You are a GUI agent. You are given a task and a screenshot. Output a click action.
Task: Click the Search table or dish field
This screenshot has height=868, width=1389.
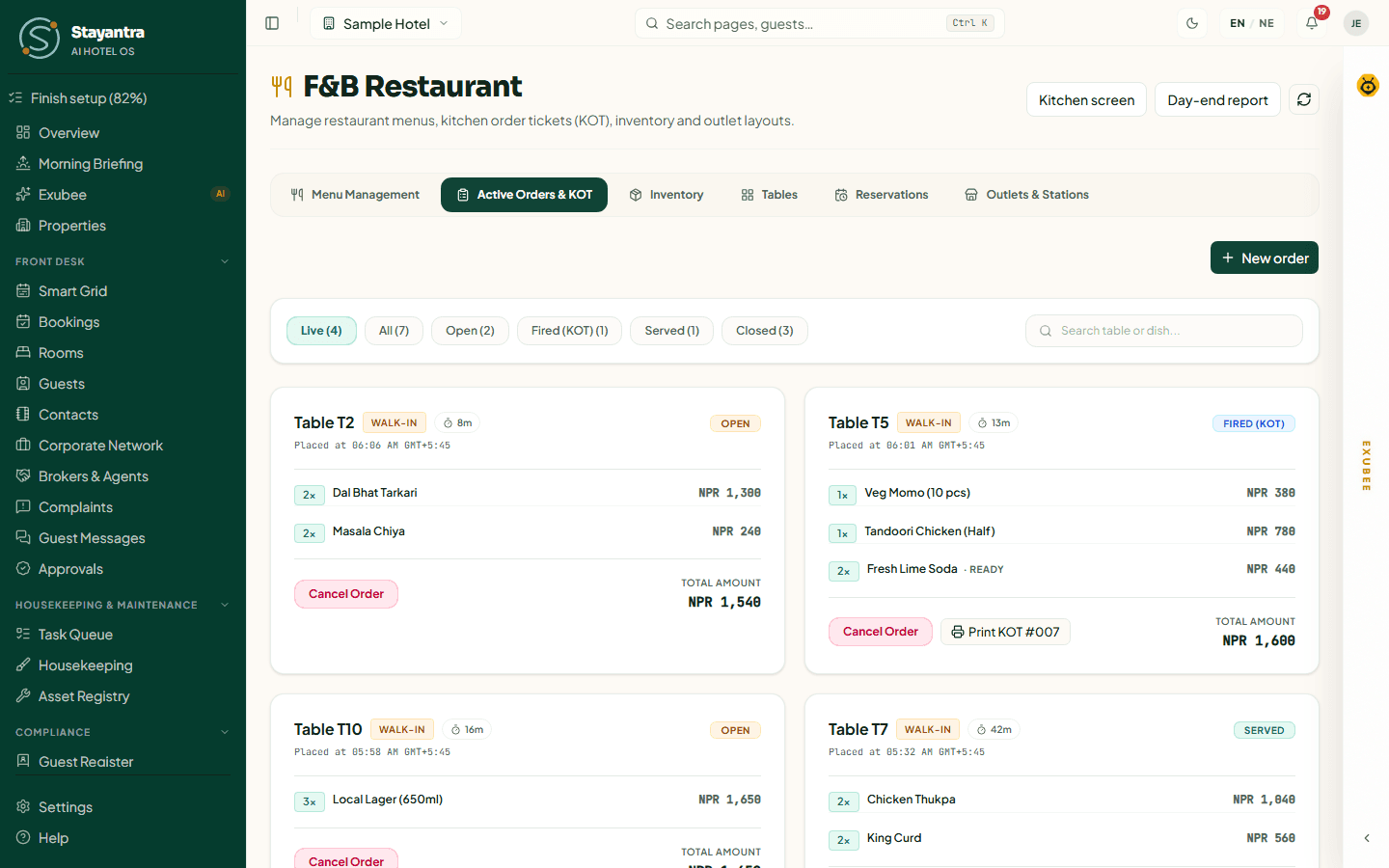click(1164, 331)
